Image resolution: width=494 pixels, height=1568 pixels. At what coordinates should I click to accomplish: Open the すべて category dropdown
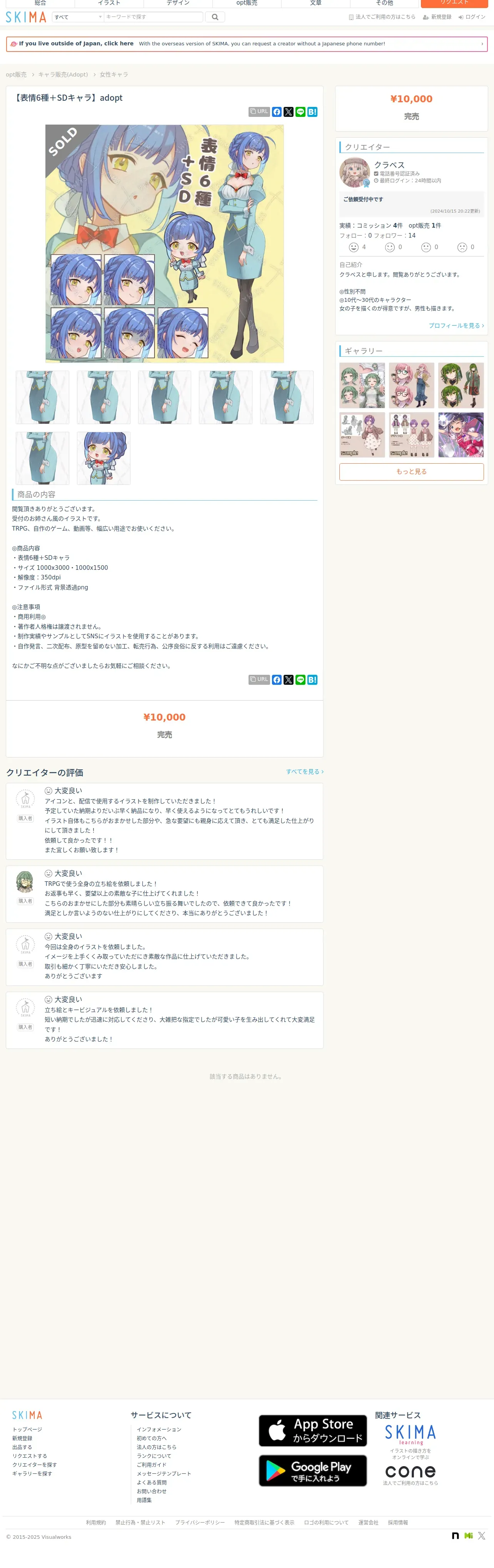[78, 17]
